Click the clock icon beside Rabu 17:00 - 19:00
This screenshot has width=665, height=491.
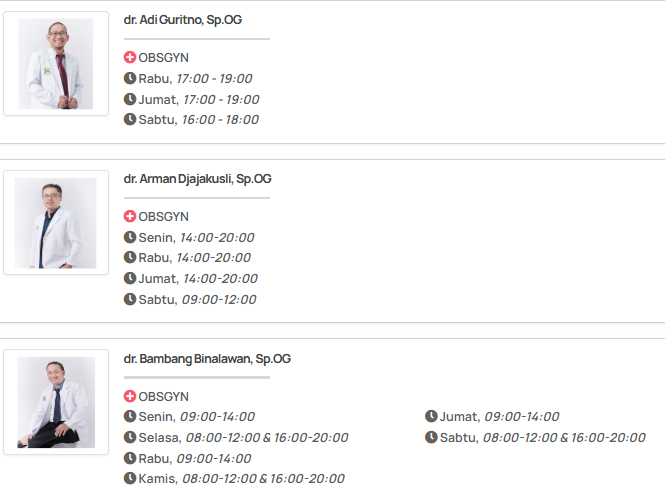[130, 78]
